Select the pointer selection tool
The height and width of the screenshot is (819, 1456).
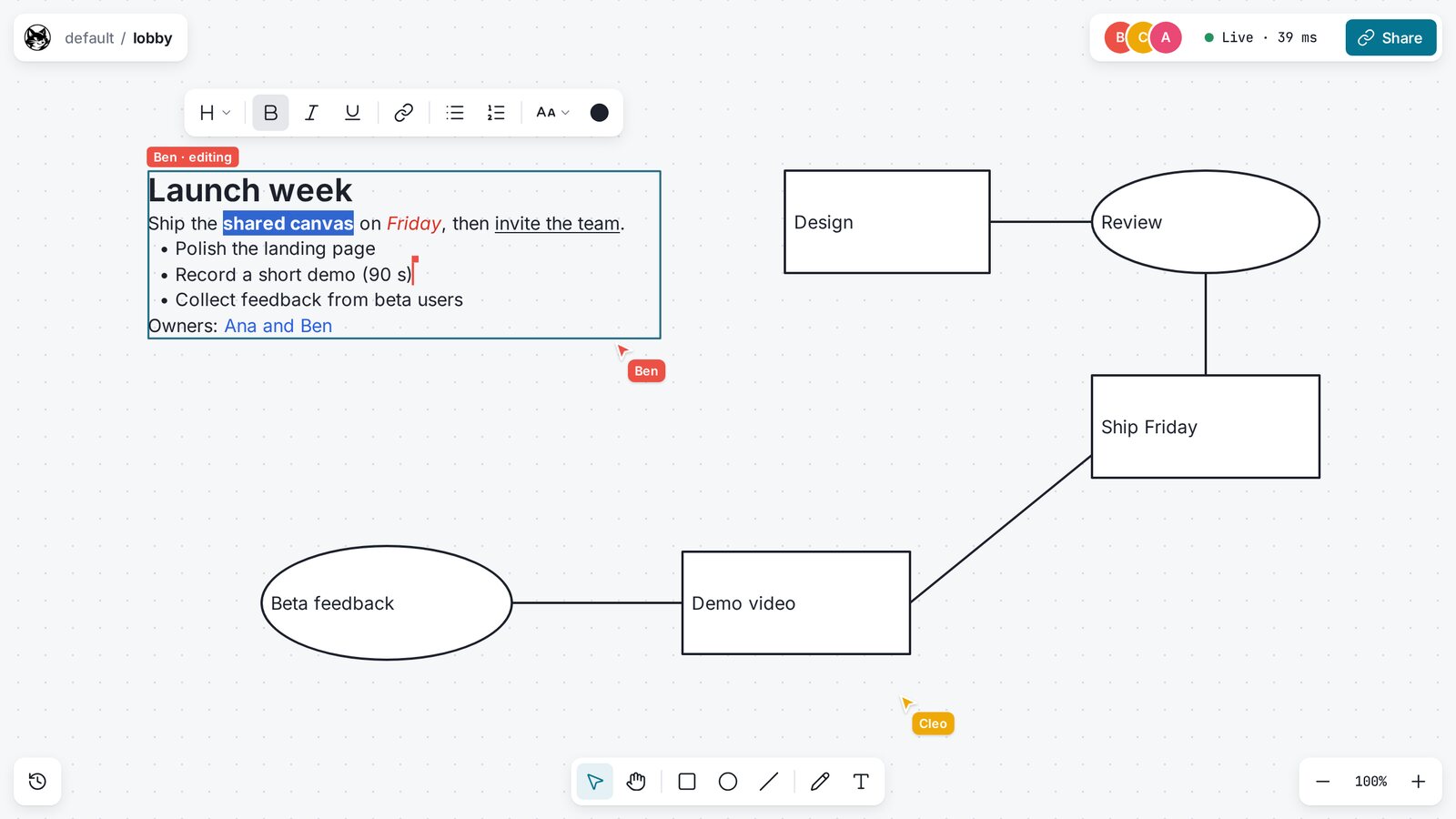(x=594, y=782)
